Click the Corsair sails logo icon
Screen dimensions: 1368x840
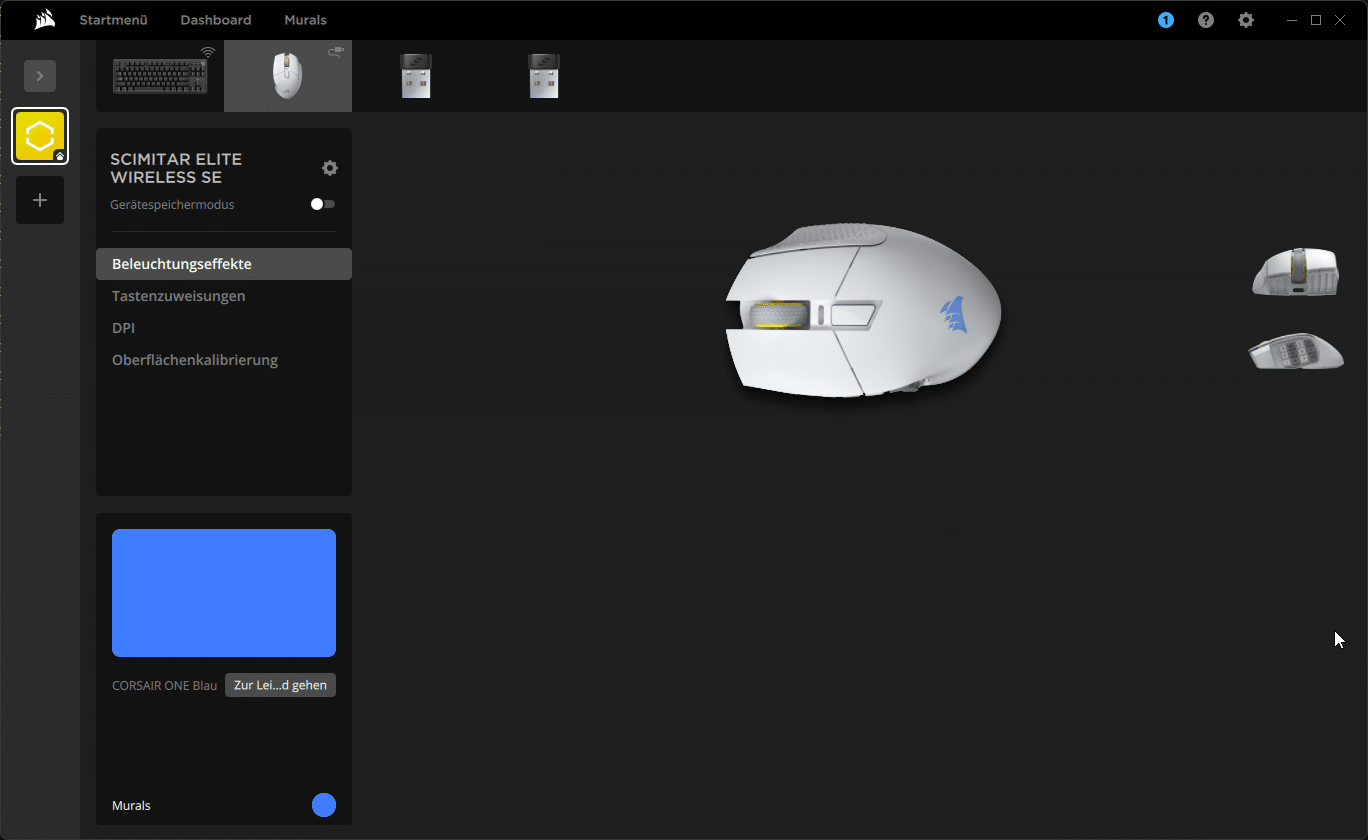point(44,20)
